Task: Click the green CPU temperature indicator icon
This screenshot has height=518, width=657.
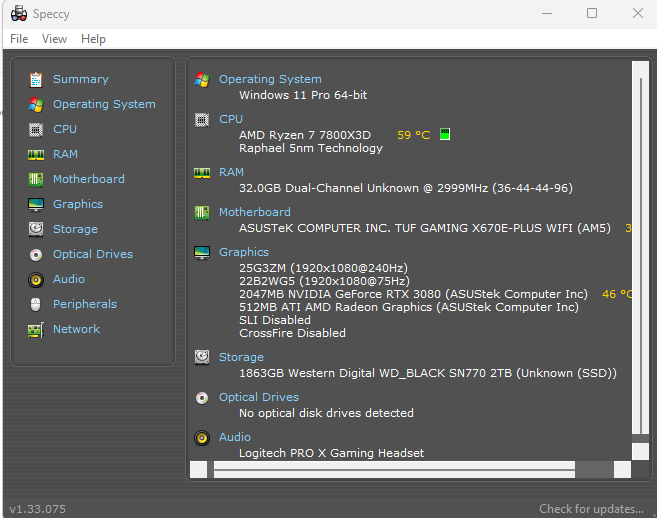Action: click(x=445, y=134)
